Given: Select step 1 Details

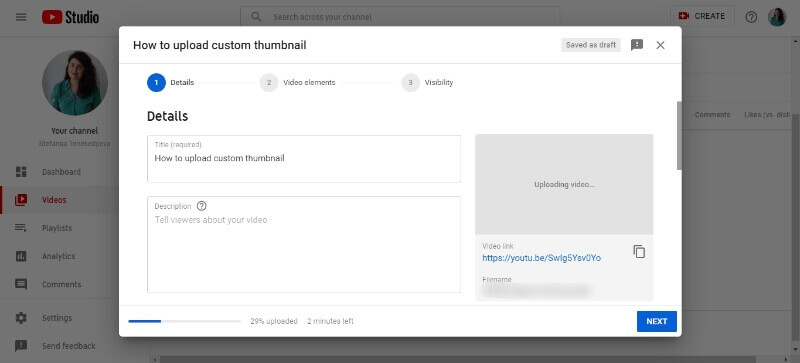Looking at the screenshot, I should (x=171, y=83).
